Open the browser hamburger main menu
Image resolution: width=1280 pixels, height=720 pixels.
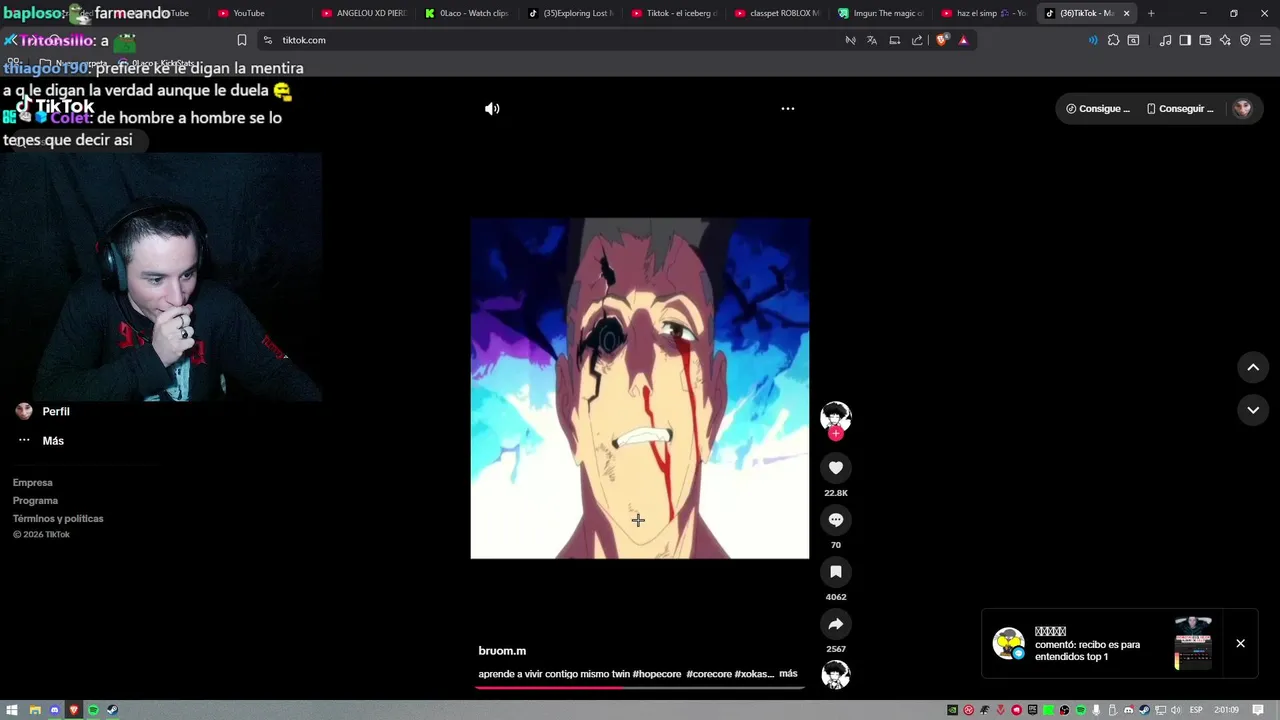pyautogui.click(x=1266, y=40)
